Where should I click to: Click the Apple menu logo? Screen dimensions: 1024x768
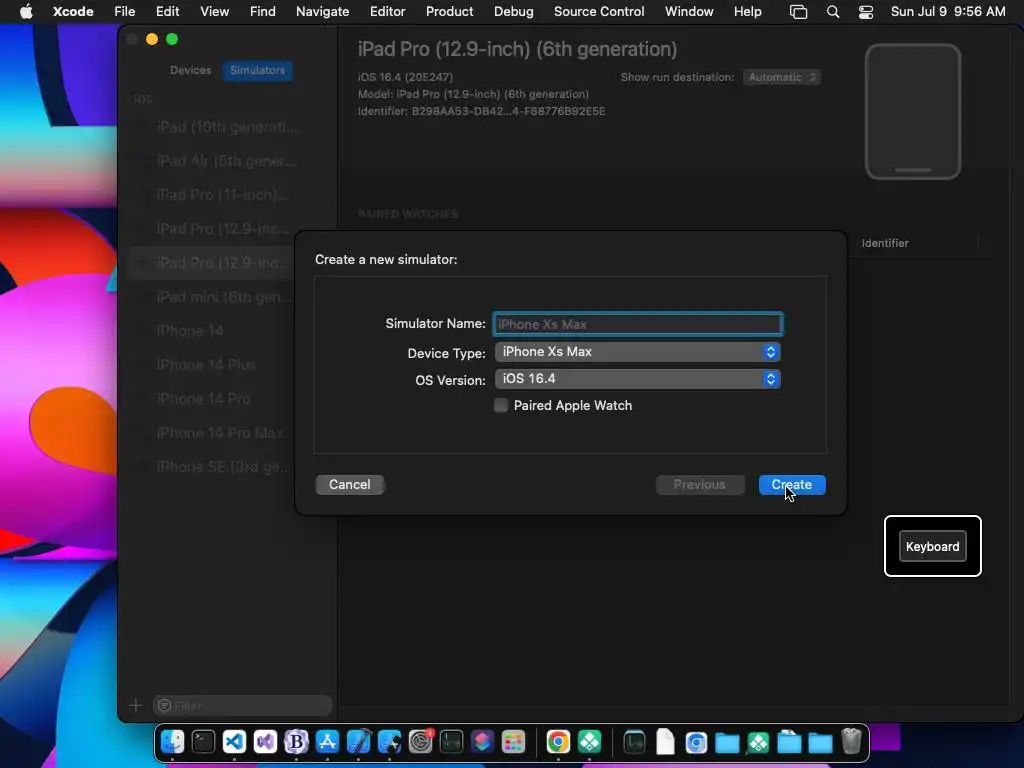point(26,12)
